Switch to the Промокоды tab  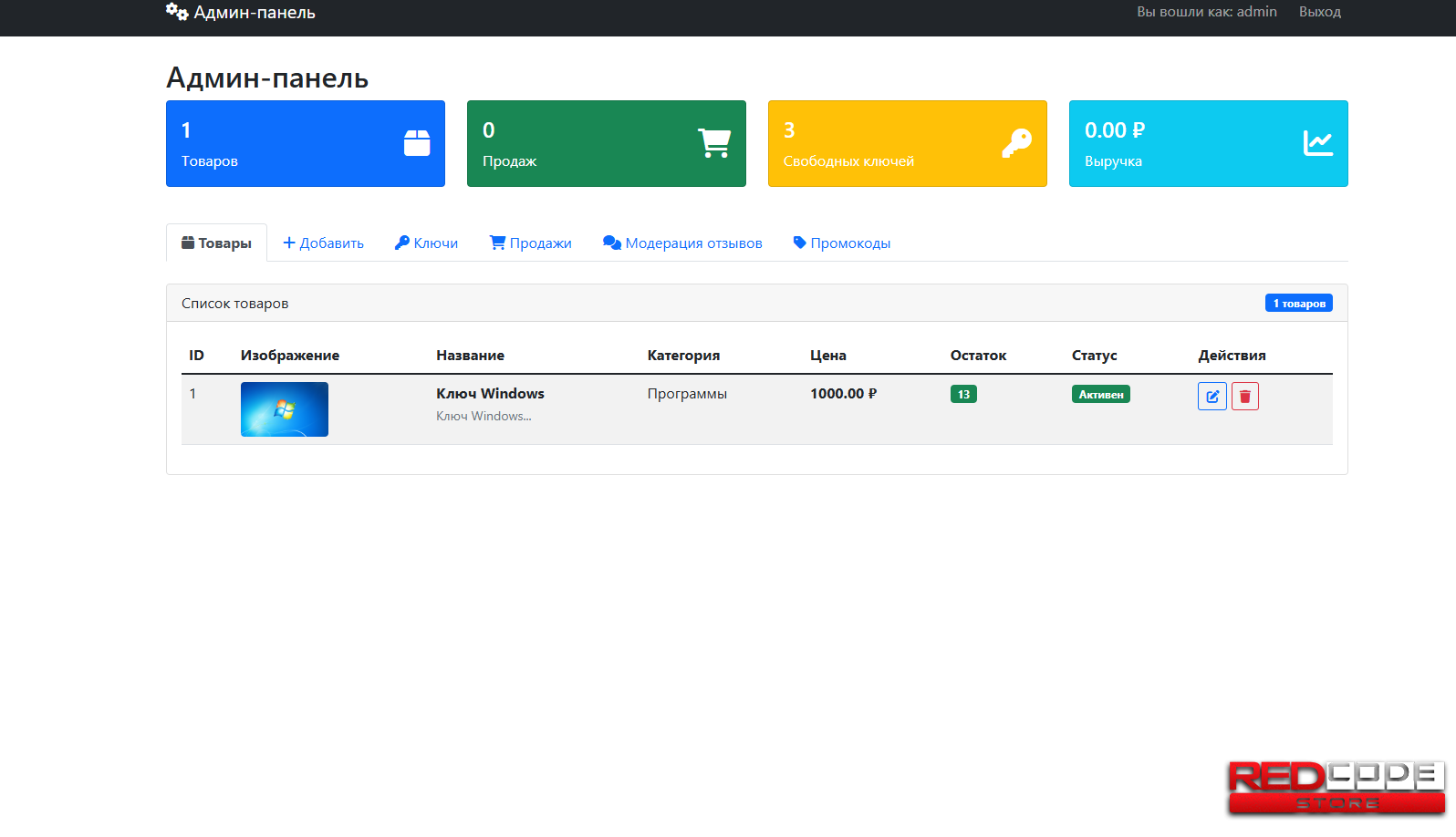(841, 243)
